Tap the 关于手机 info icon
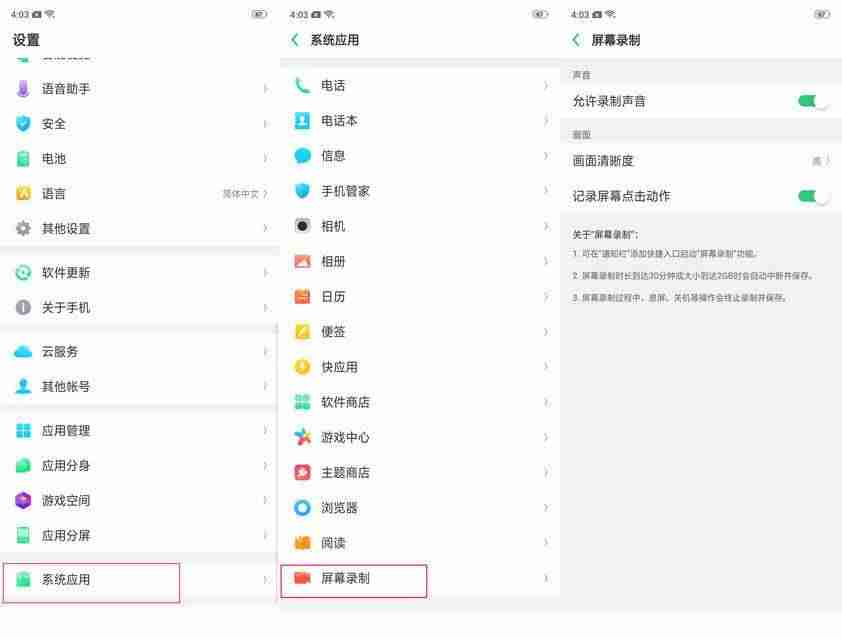This screenshot has width=842, height=639. coord(23,307)
